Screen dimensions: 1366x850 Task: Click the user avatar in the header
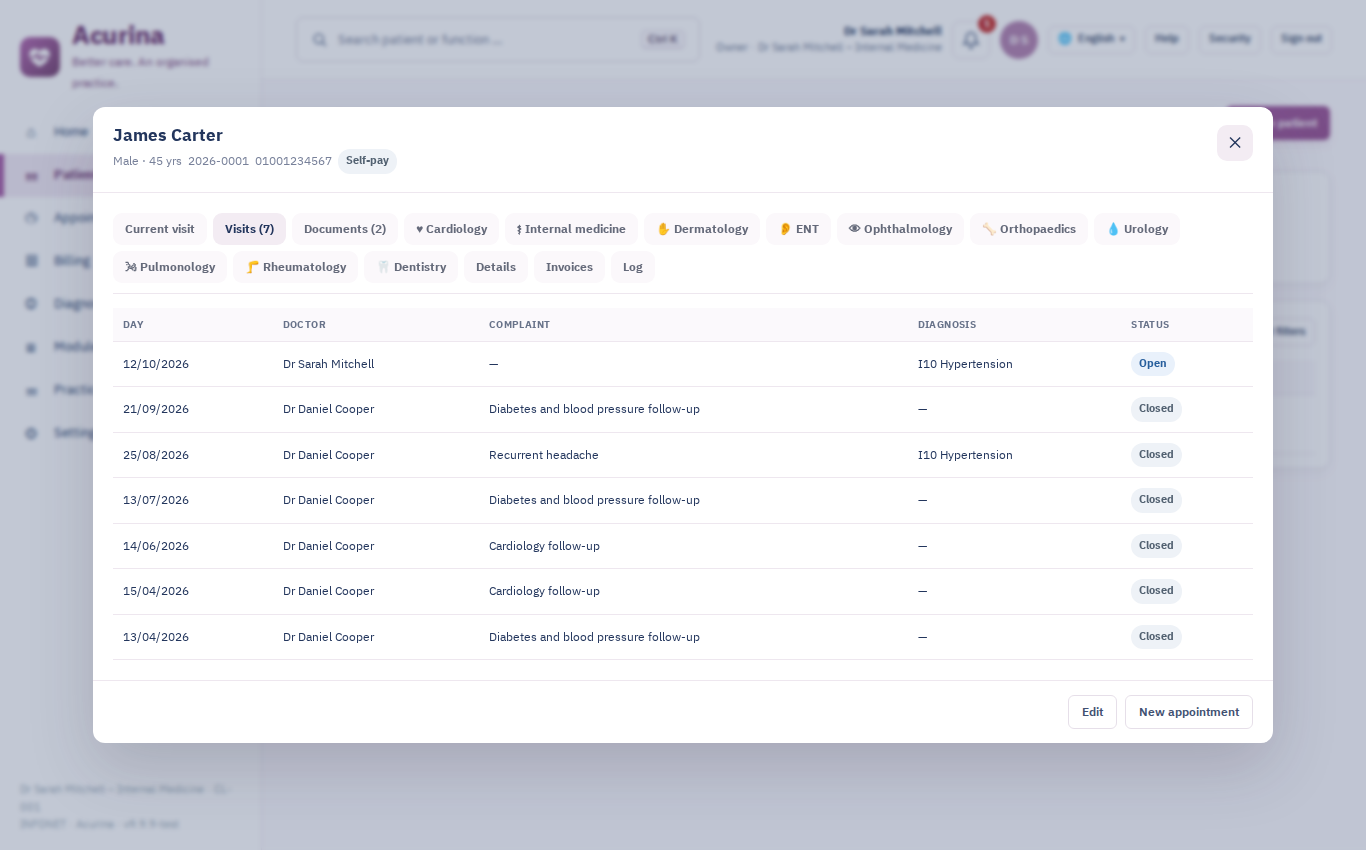point(1019,39)
